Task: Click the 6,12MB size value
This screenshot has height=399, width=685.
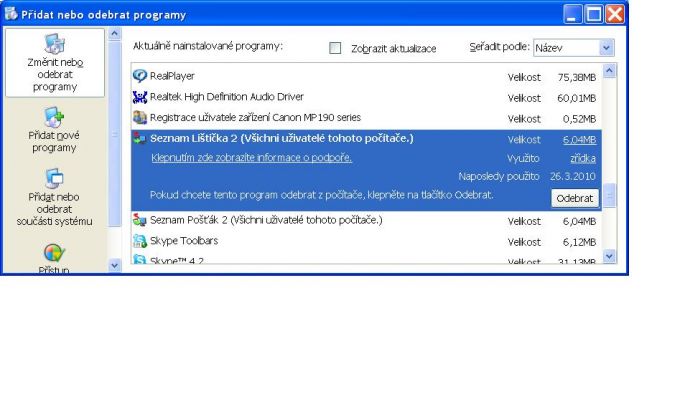Action: click(x=579, y=242)
